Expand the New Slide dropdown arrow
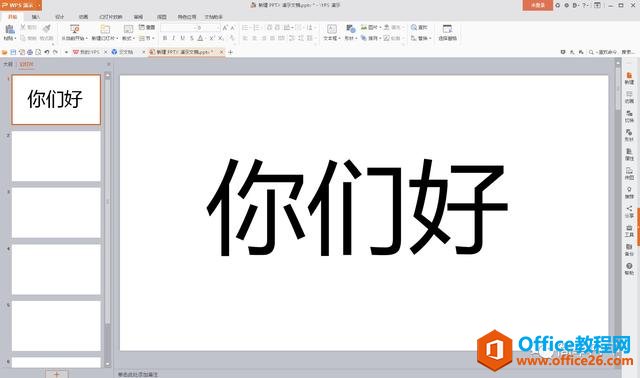Viewport: 640px width, 378px height. click(117, 38)
